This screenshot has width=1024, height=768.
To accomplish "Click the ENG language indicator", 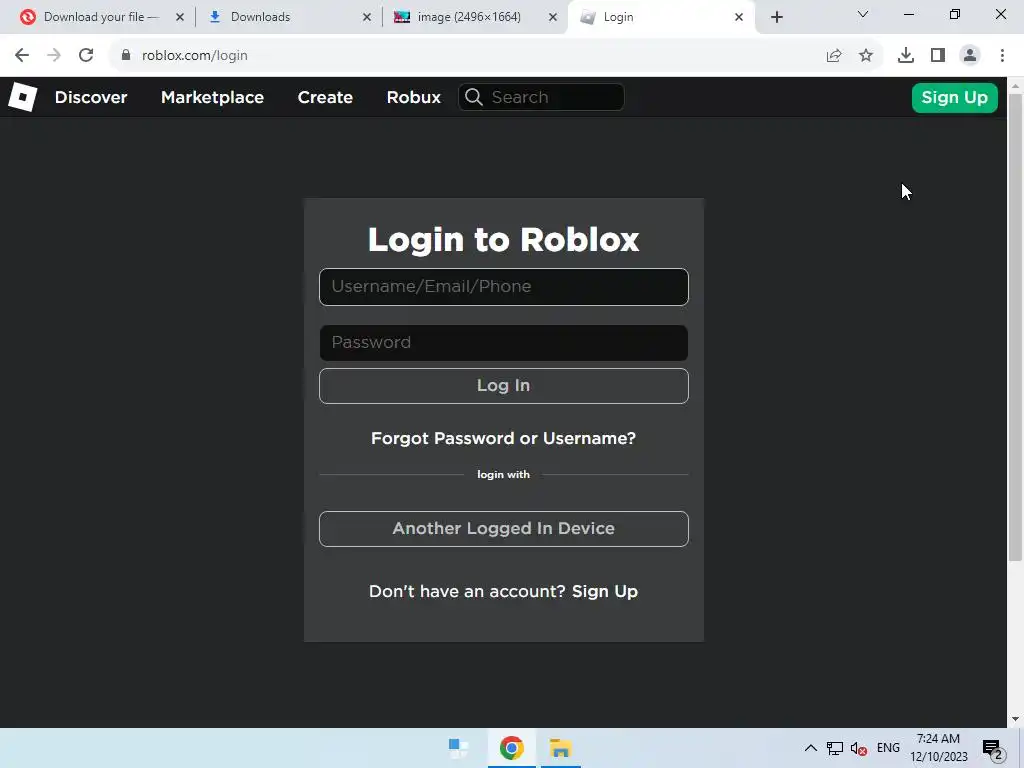I will point(888,748).
